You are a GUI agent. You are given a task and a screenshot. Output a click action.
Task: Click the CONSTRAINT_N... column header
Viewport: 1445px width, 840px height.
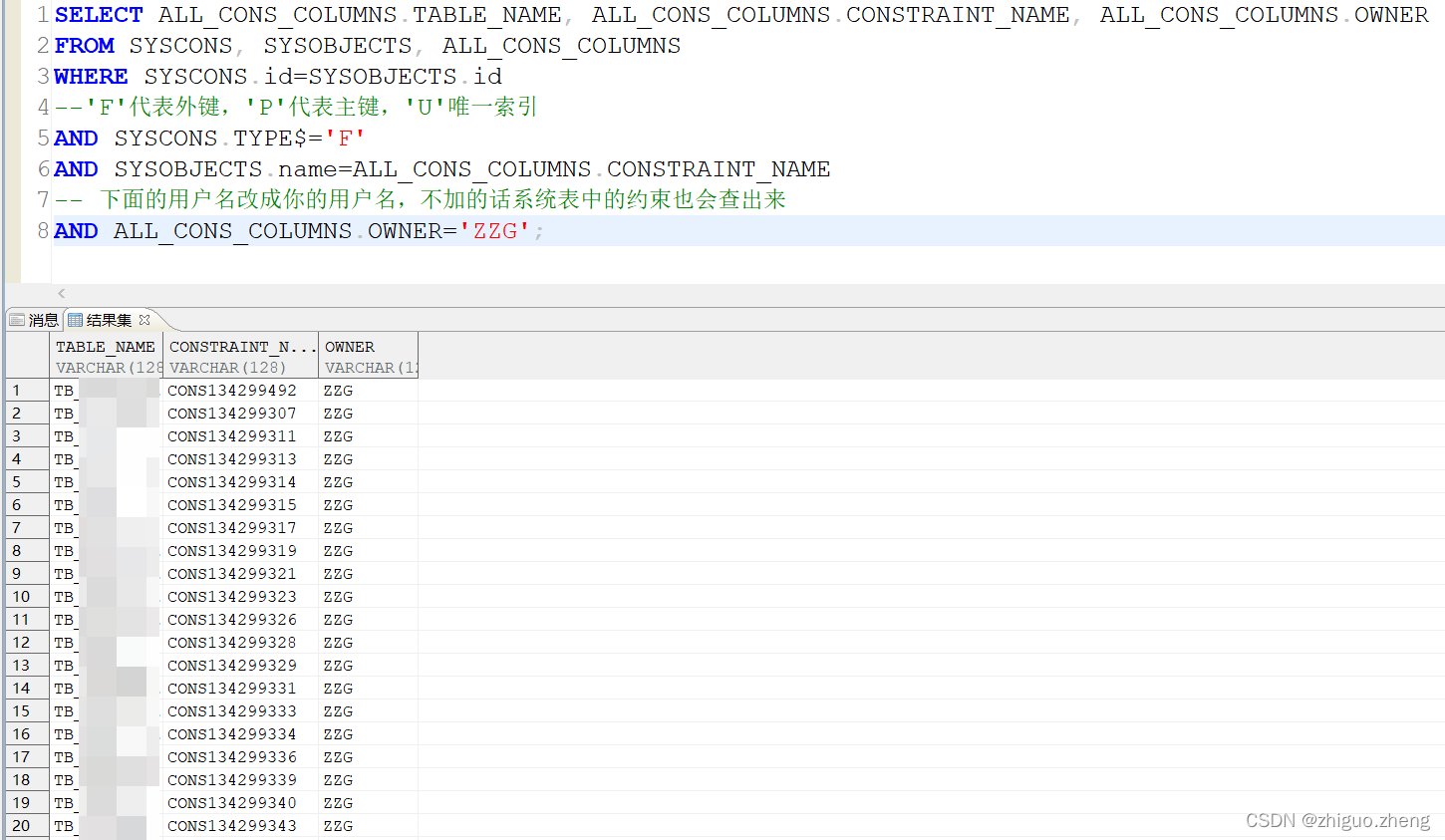(240, 356)
